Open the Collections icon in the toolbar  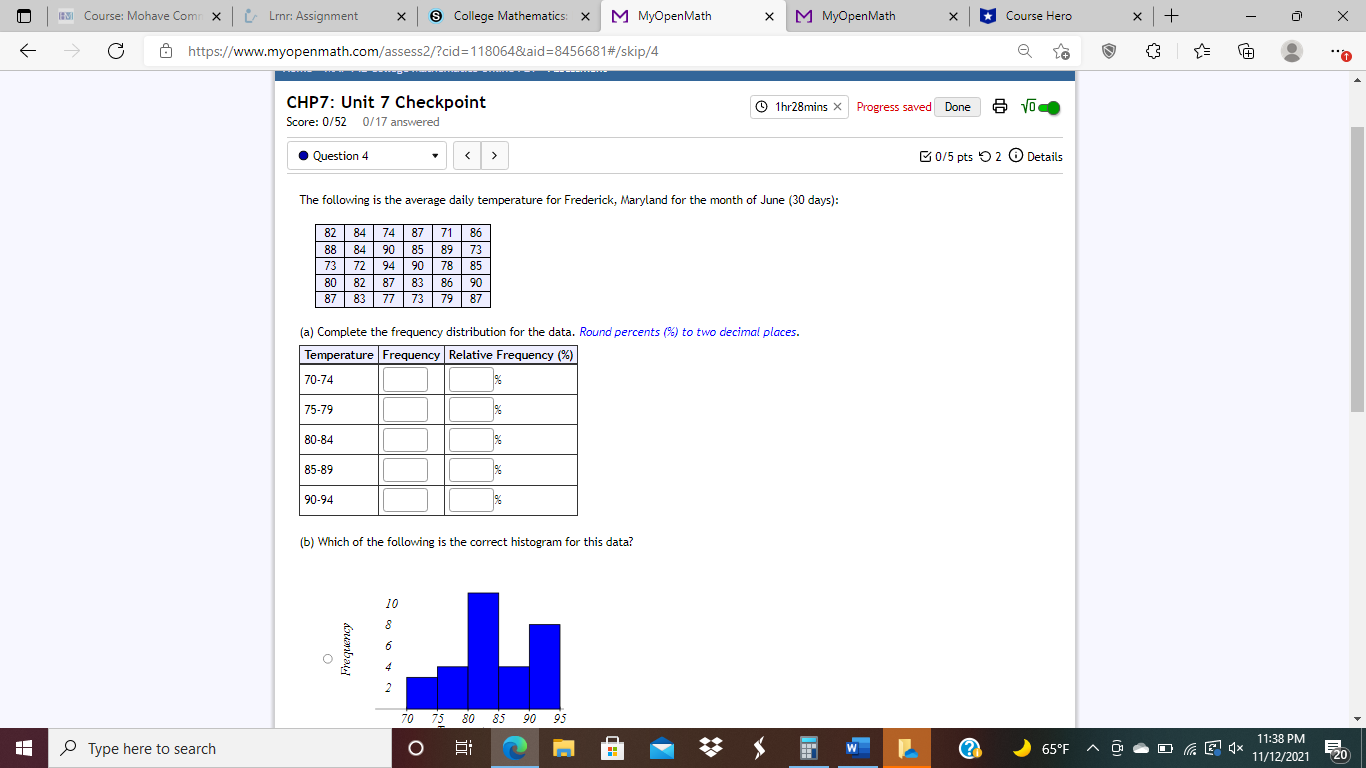(1244, 51)
